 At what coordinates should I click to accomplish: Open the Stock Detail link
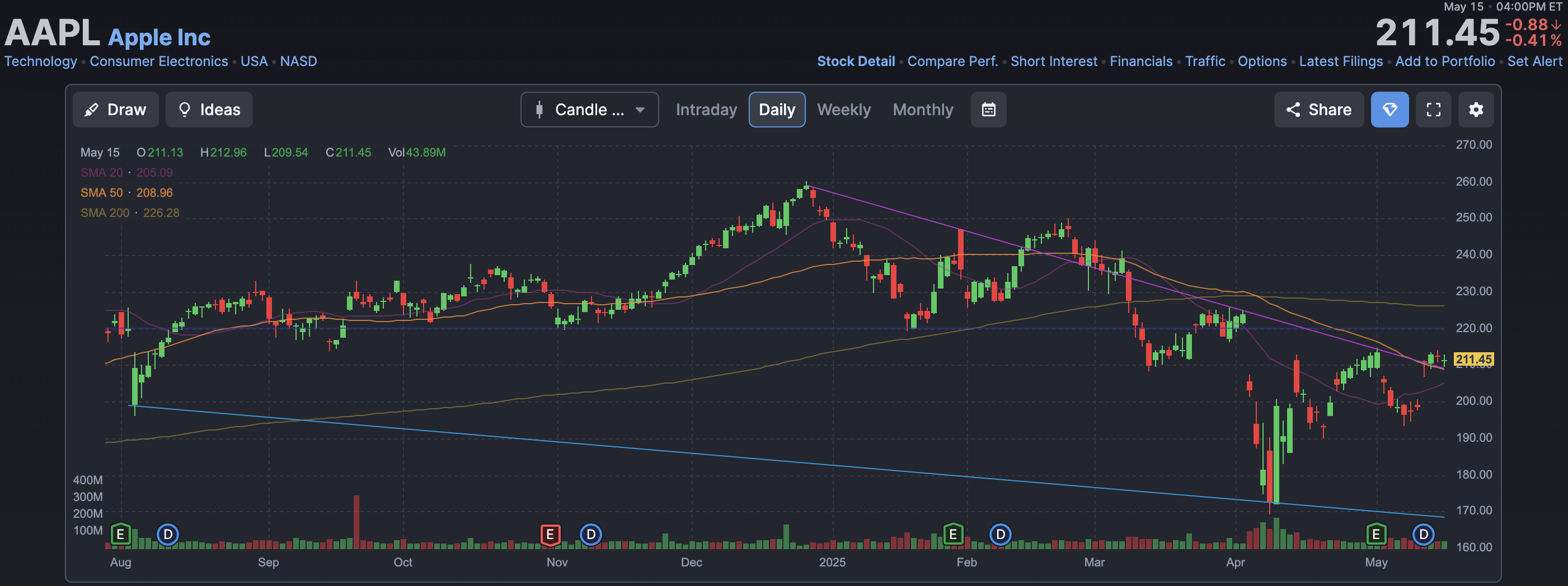tap(856, 62)
